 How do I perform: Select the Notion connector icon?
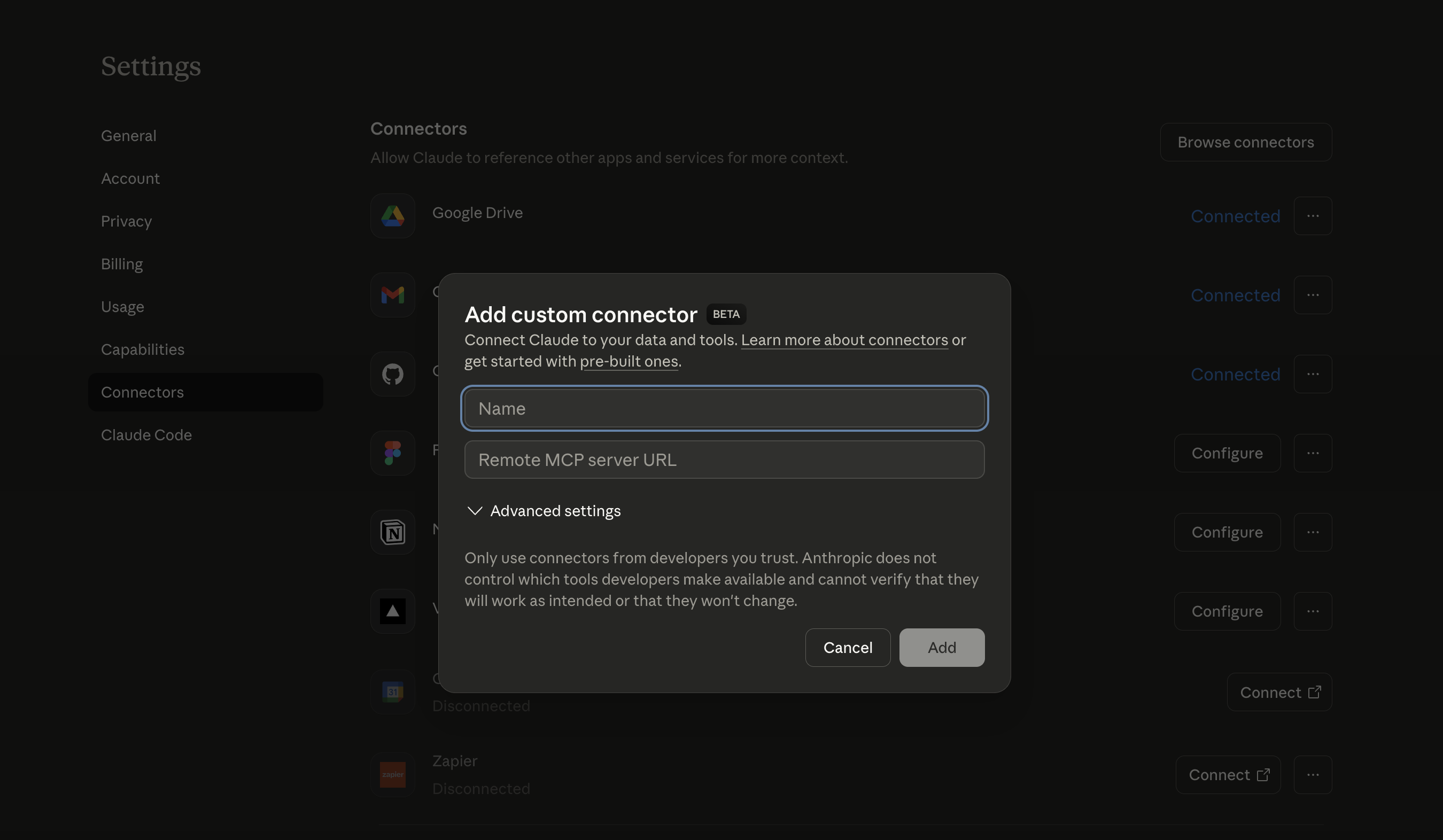392,532
